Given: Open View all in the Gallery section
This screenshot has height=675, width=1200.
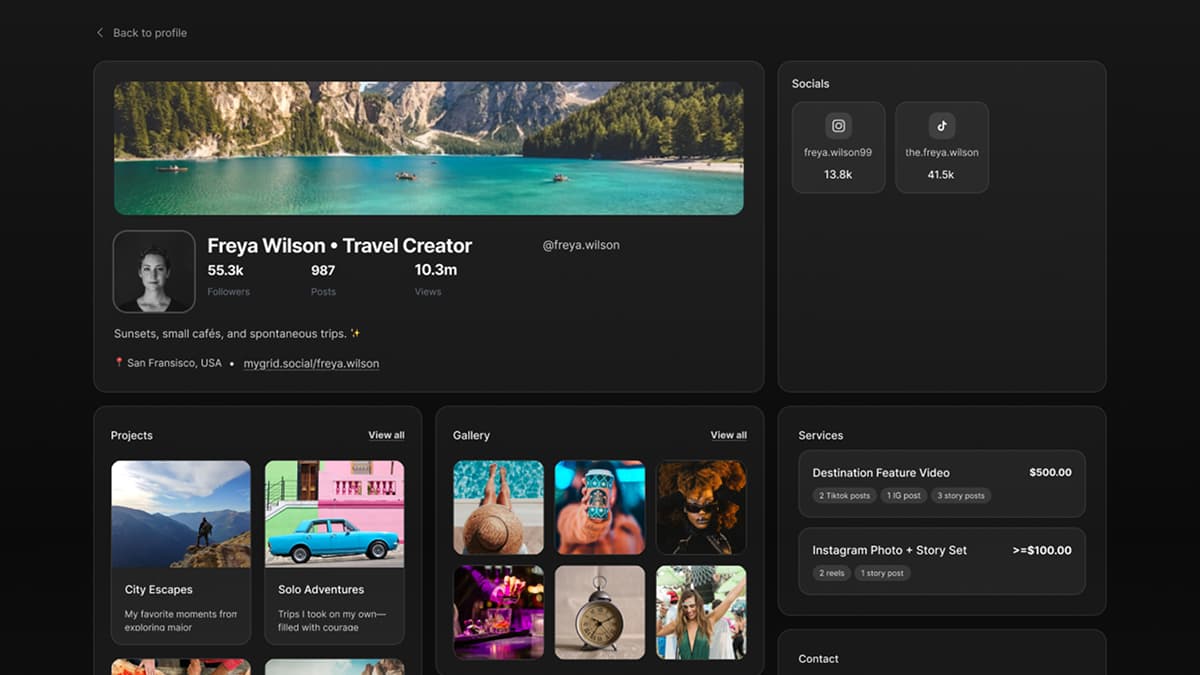Looking at the screenshot, I should (728, 435).
